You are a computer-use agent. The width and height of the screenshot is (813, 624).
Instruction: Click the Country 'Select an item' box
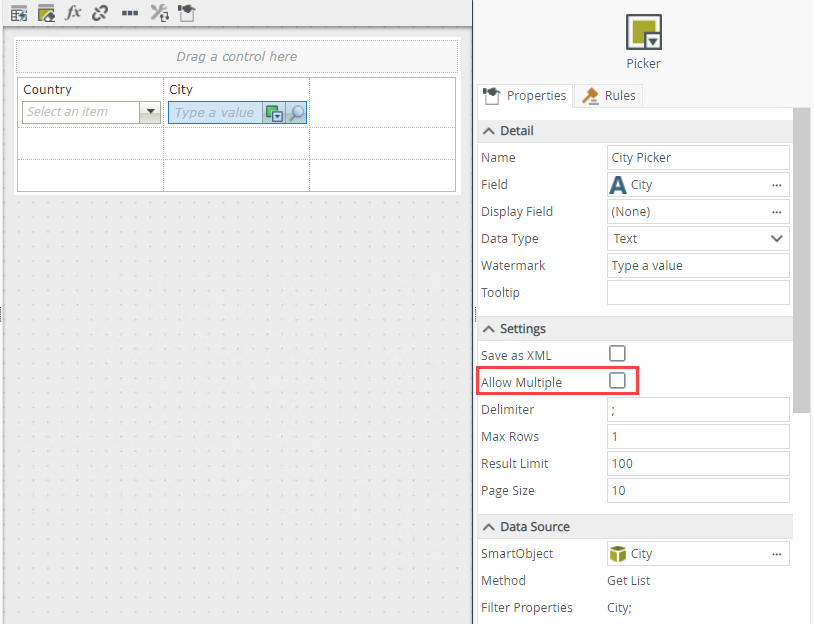click(81, 112)
